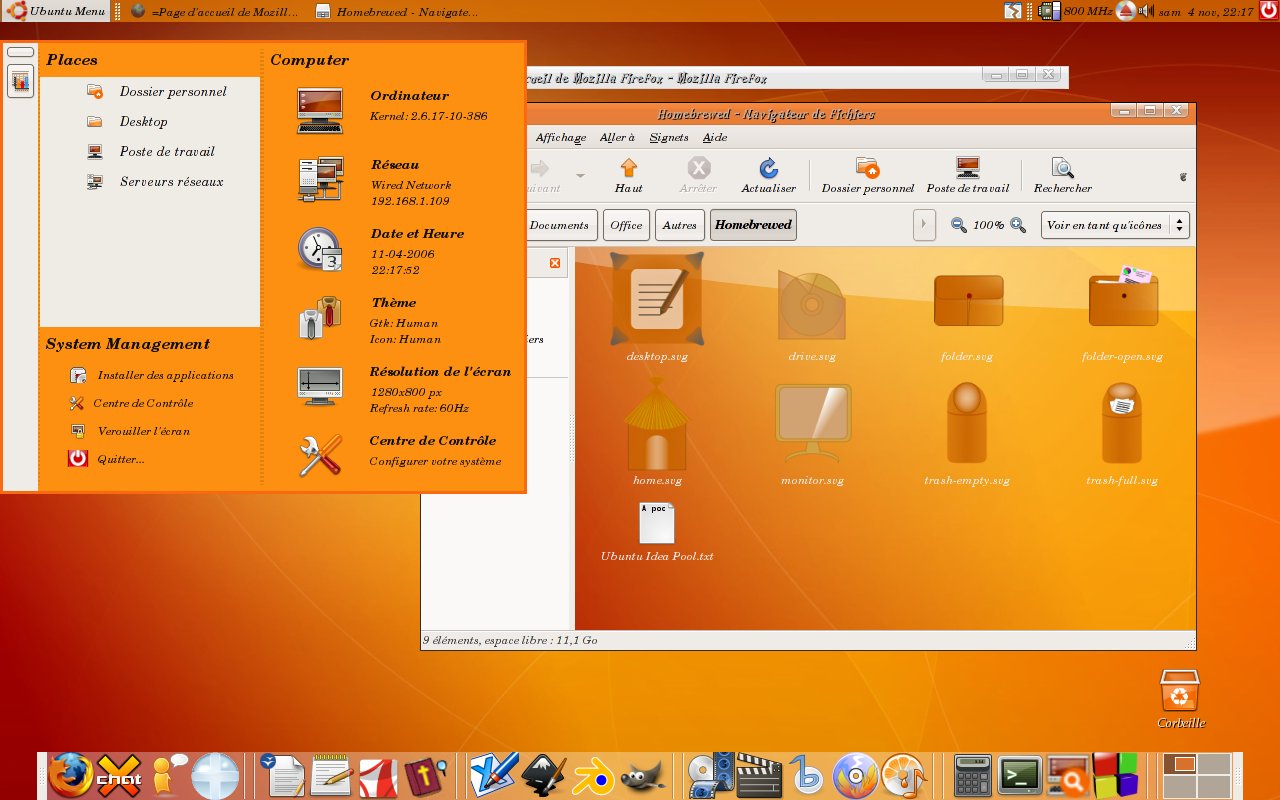Open the calculator from the dock
The image size is (1280, 800).
tap(973, 776)
